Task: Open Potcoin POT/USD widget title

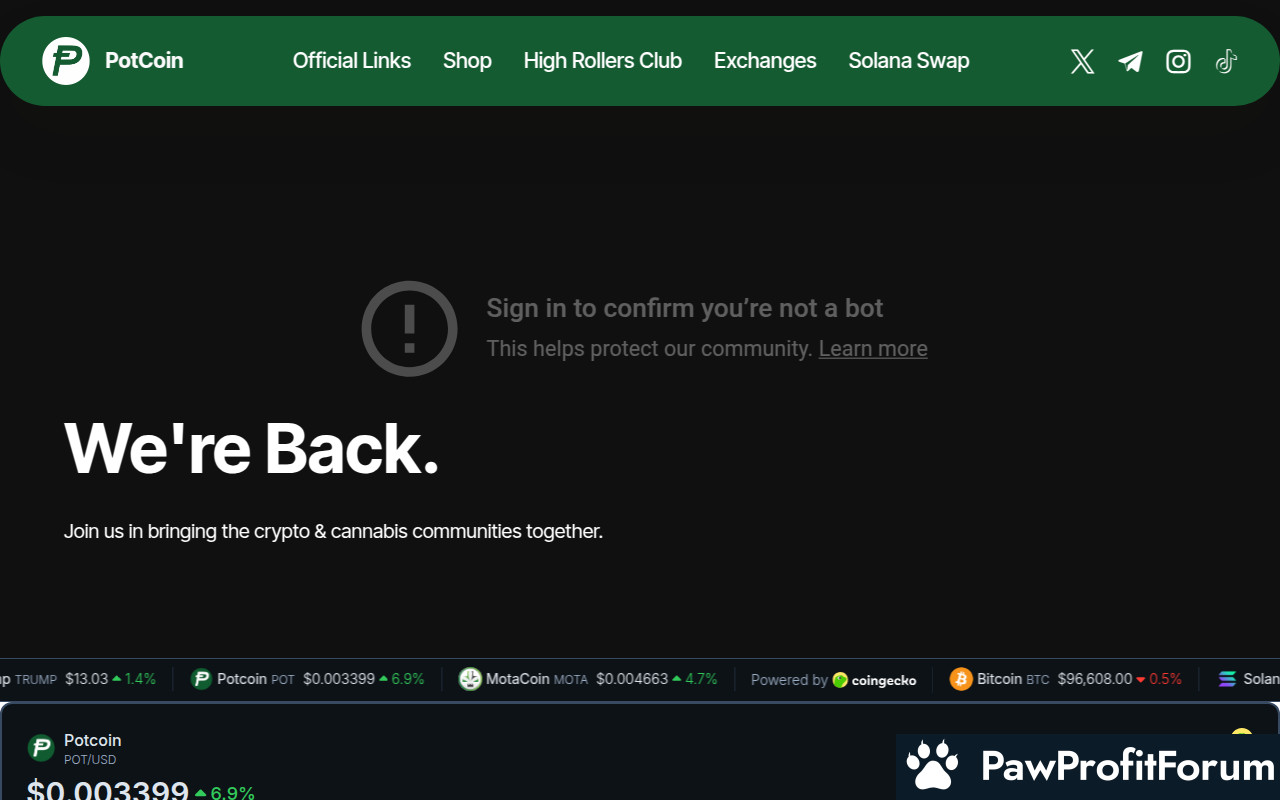Action: 93,740
